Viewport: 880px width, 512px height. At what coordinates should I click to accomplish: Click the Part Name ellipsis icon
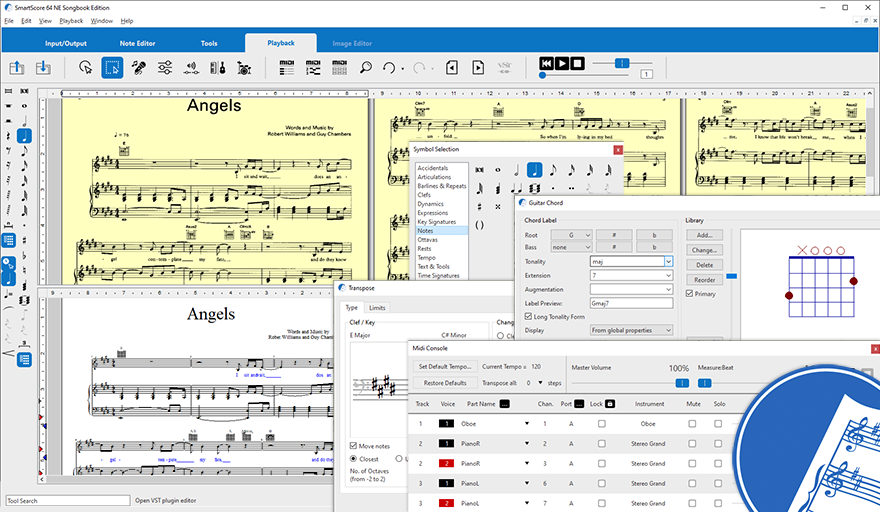coord(505,404)
